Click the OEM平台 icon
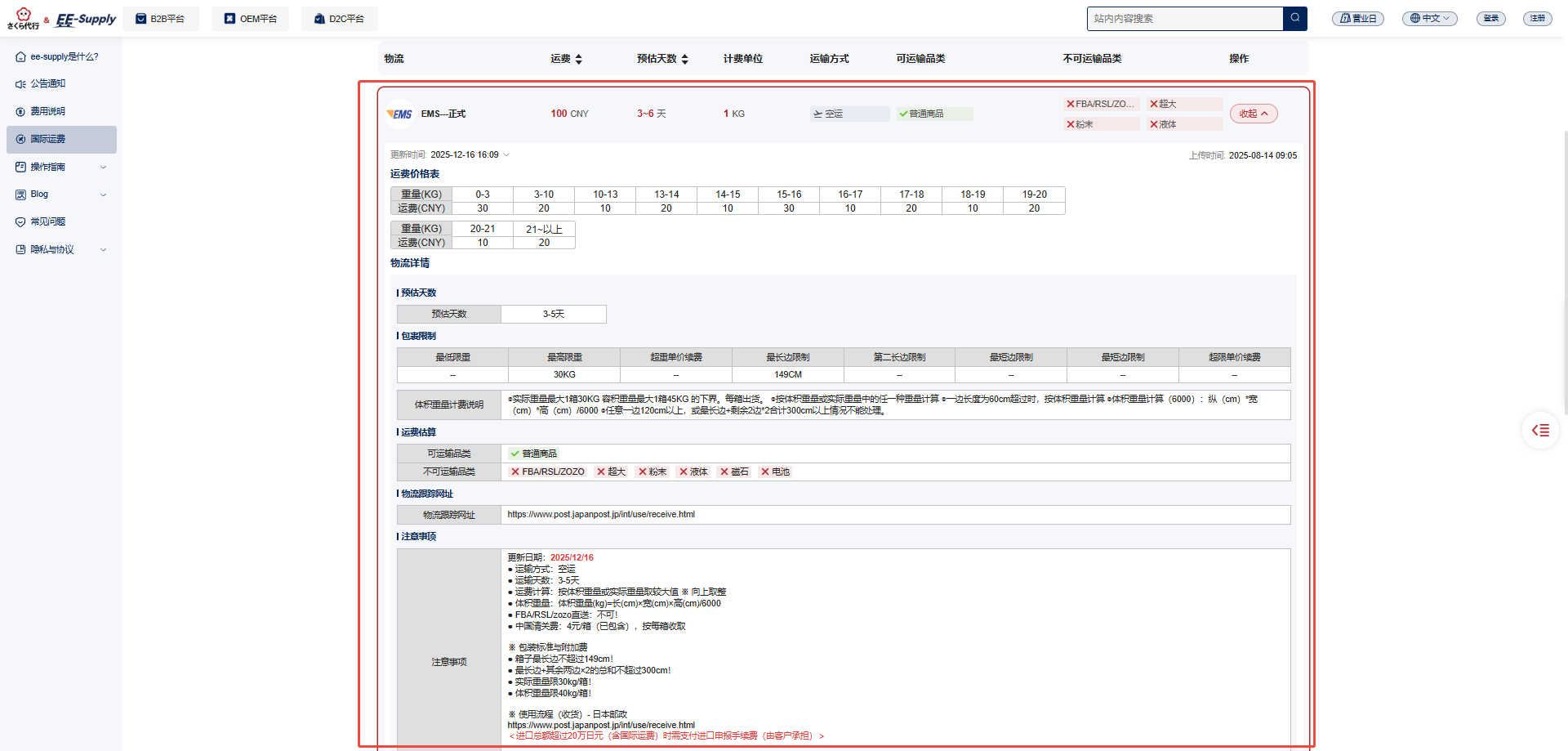This screenshot has height=751, width=1568. tap(230, 18)
